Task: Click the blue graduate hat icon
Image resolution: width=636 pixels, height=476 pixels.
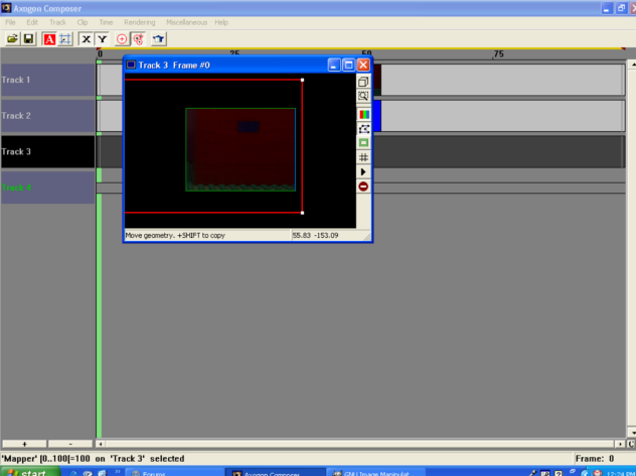Action: point(159,39)
